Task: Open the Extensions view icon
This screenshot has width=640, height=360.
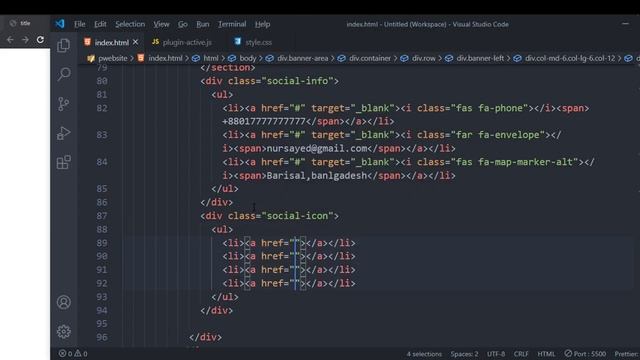Action: coord(63,162)
